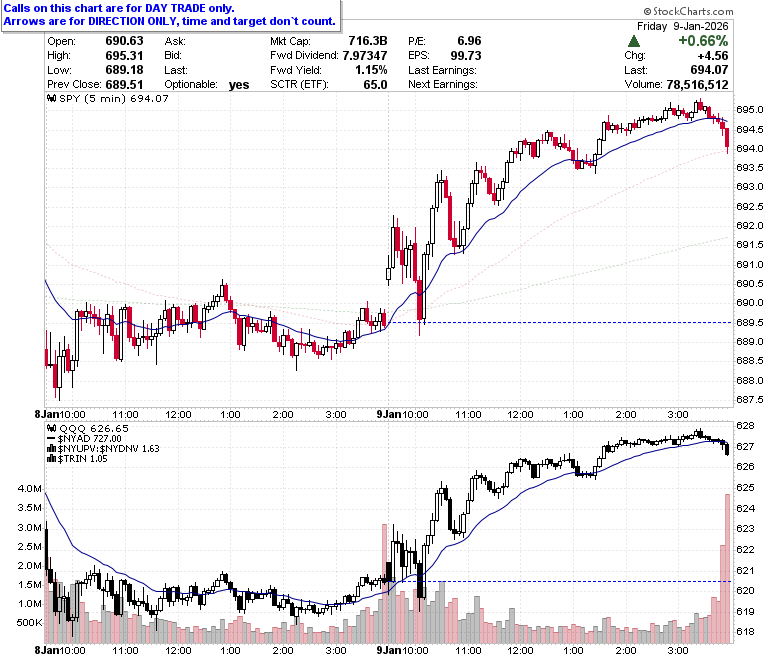This screenshot has height=659, width=780.
Task: Click the Volume 78,516,512 readout
Action: [676, 85]
